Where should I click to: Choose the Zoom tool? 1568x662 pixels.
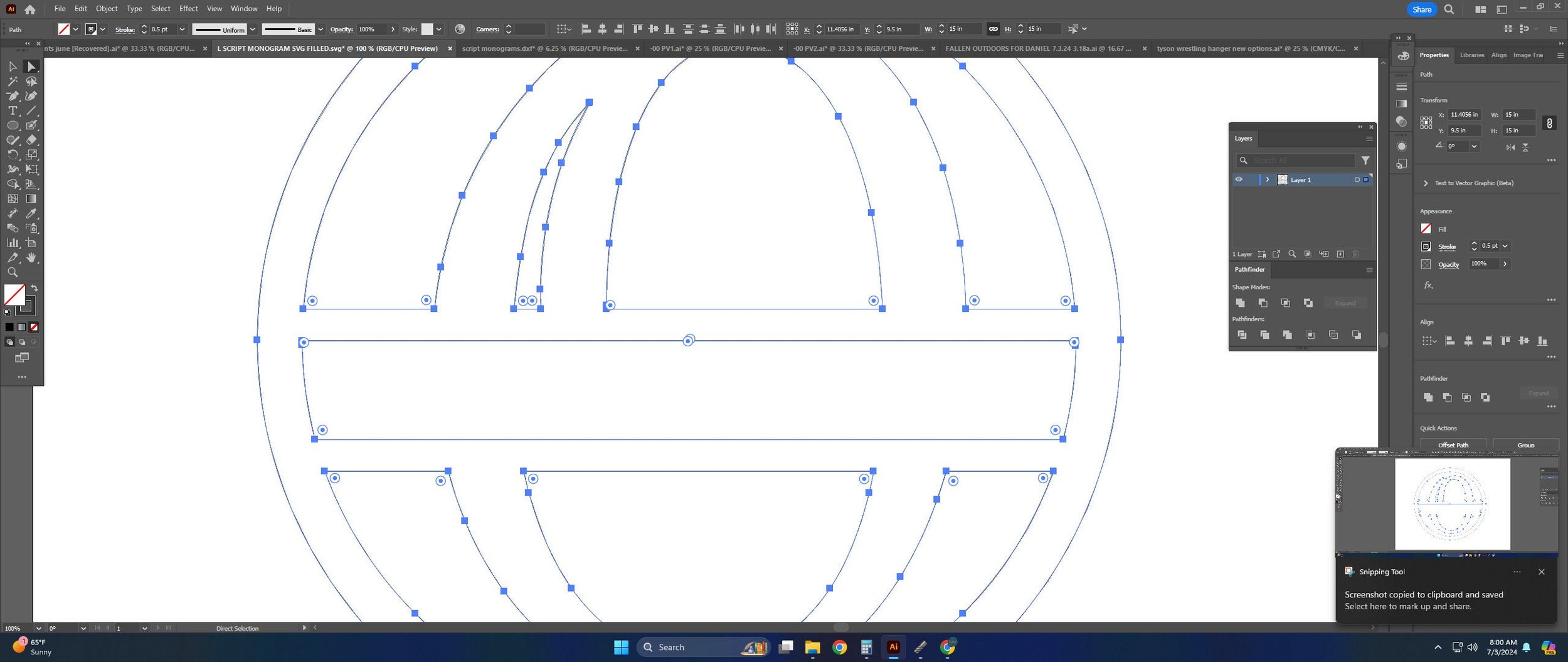click(13, 272)
